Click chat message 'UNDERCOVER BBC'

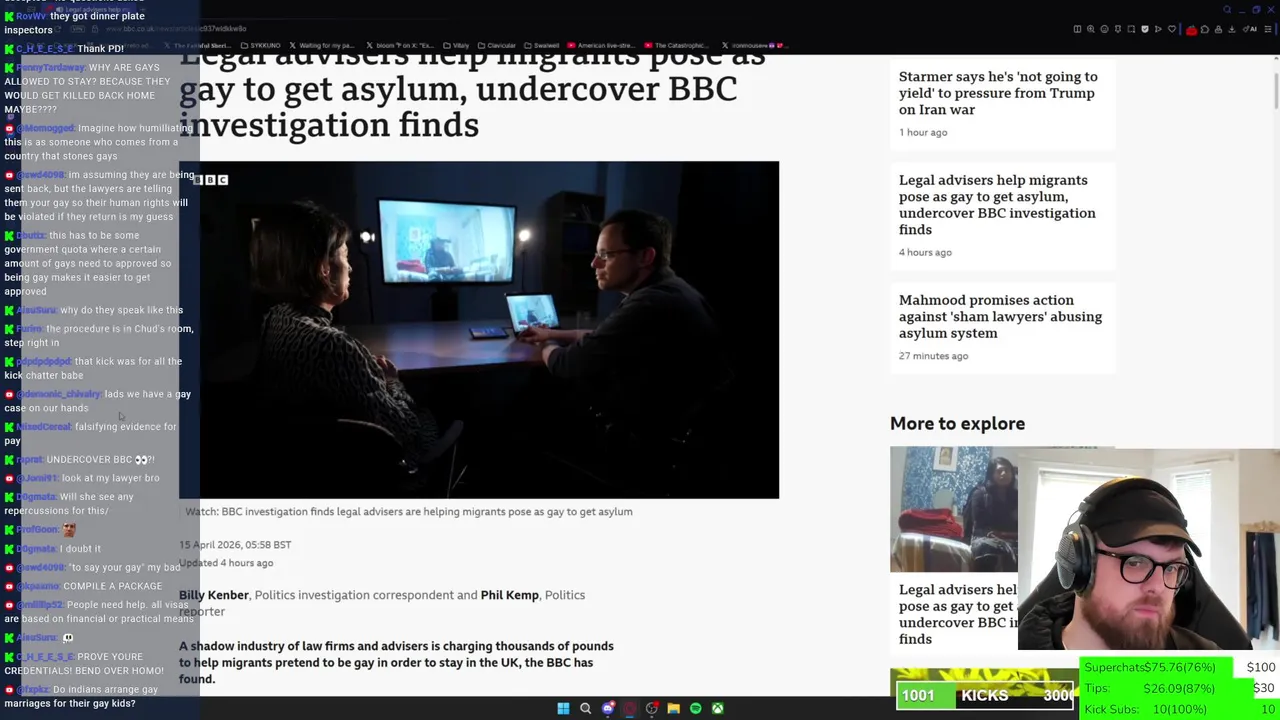pyautogui.click(x=100, y=460)
